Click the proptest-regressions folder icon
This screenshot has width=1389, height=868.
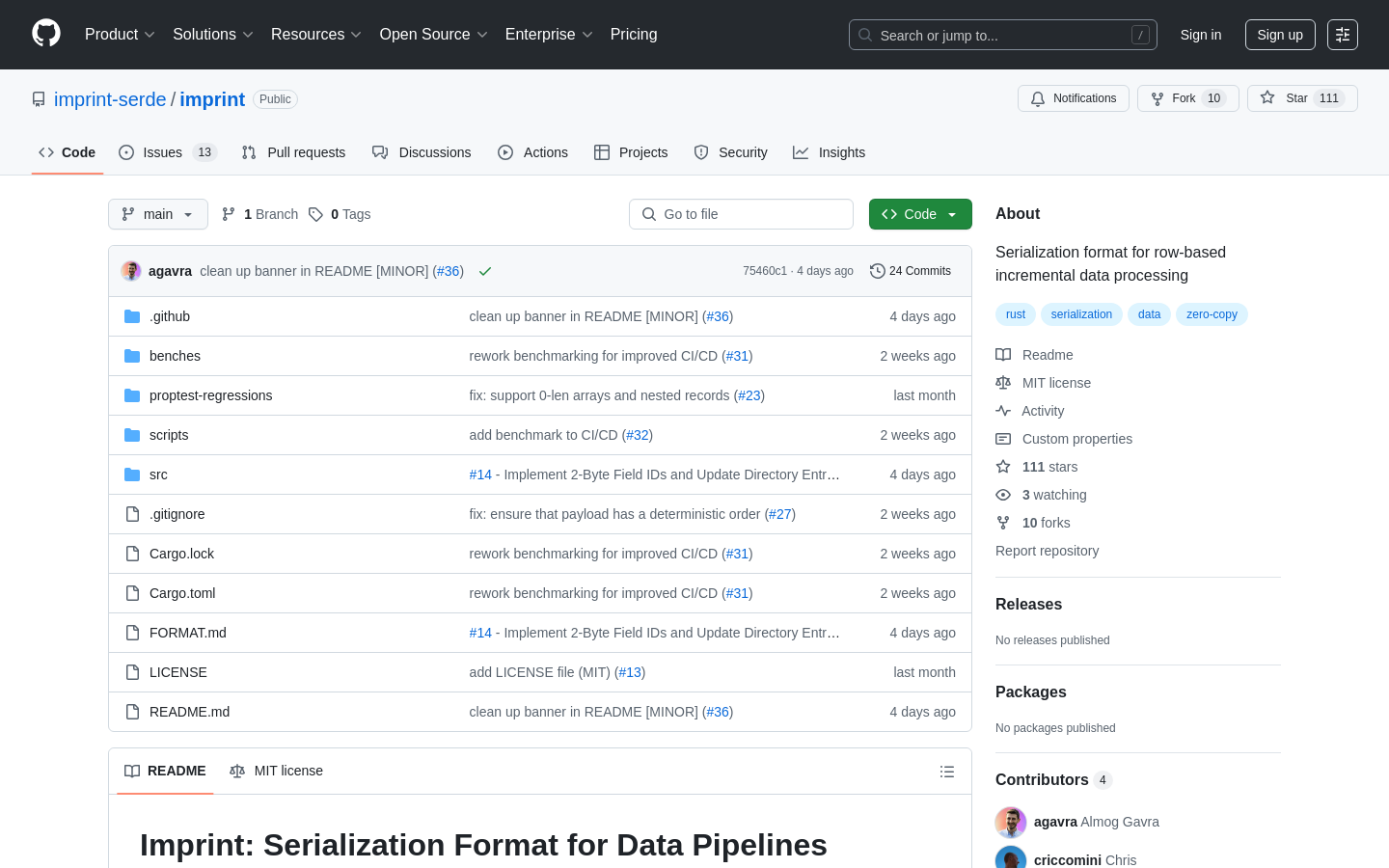[x=132, y=395]
